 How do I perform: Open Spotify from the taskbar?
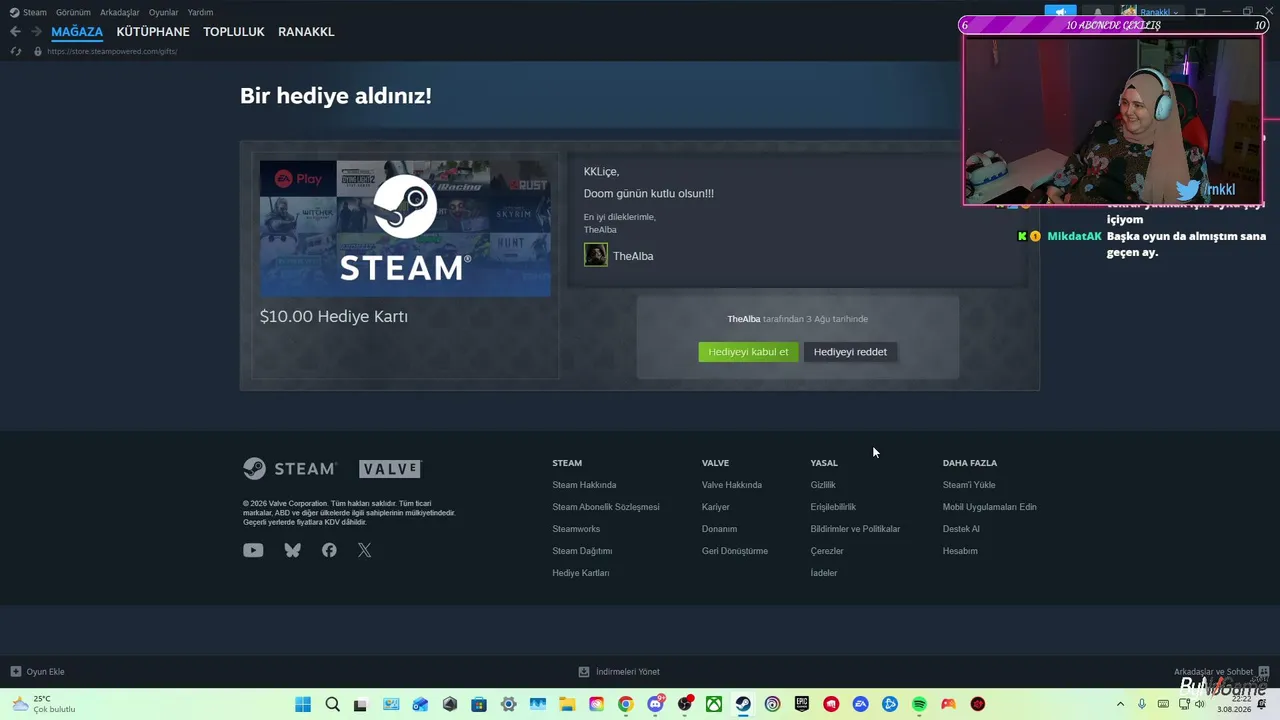[x=919, y=704]
